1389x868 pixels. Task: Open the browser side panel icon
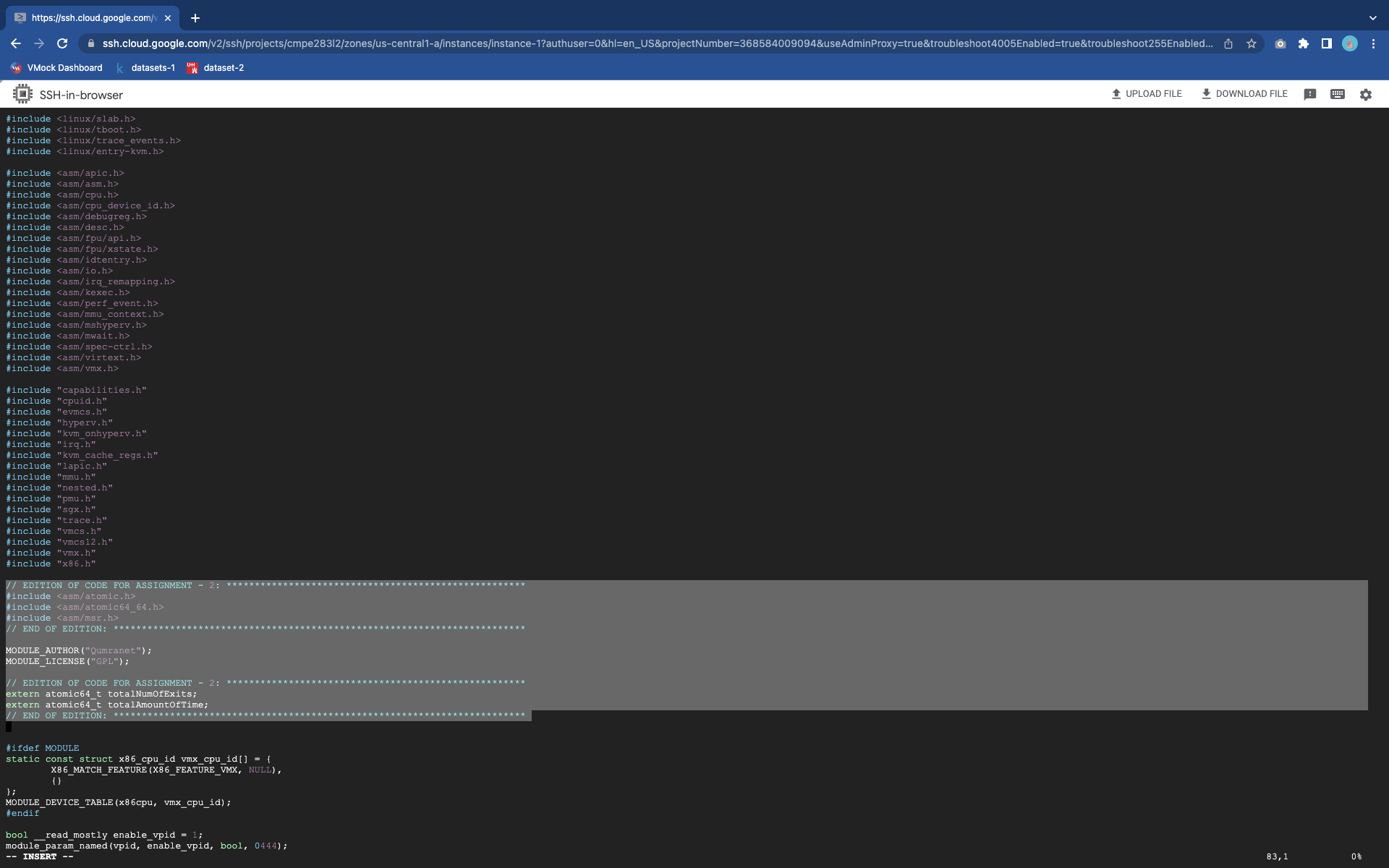(x=1327, y=43)
